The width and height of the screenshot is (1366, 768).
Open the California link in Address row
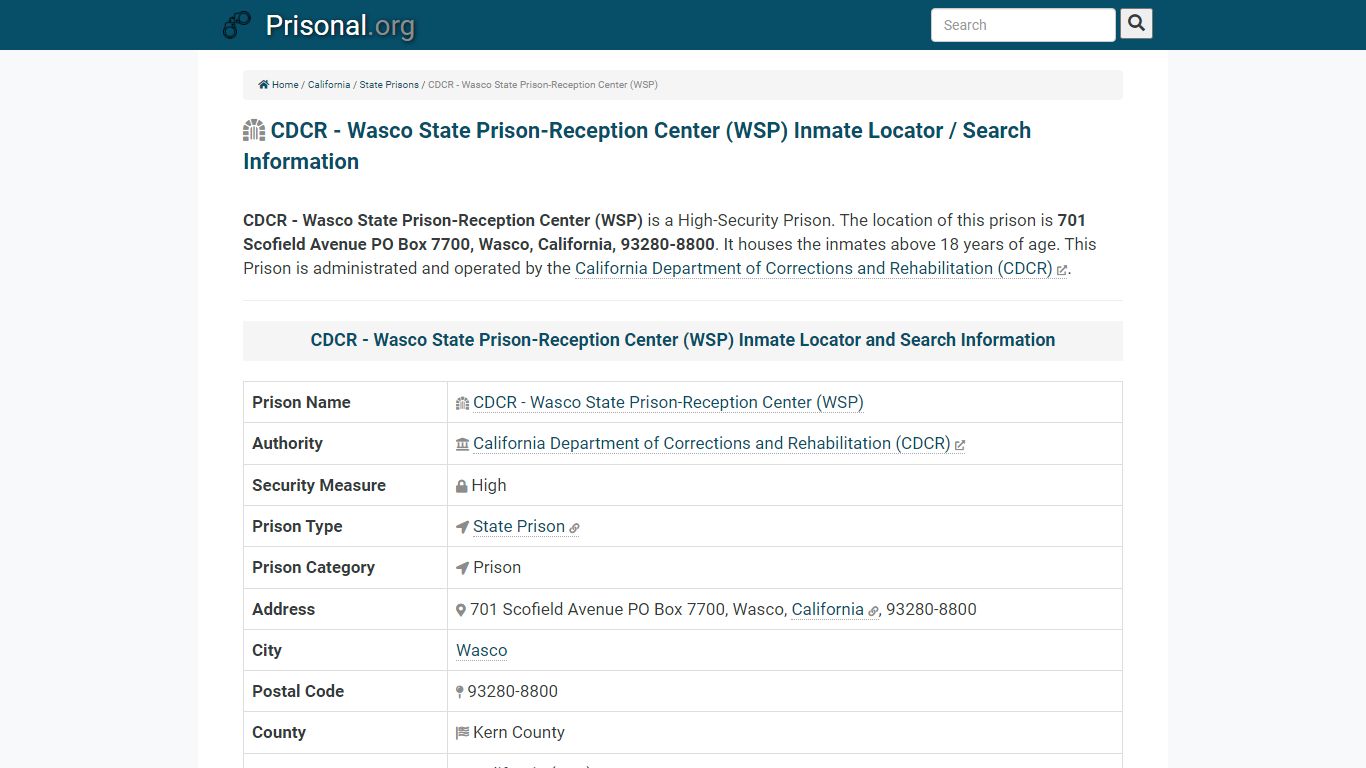point(828,609)
